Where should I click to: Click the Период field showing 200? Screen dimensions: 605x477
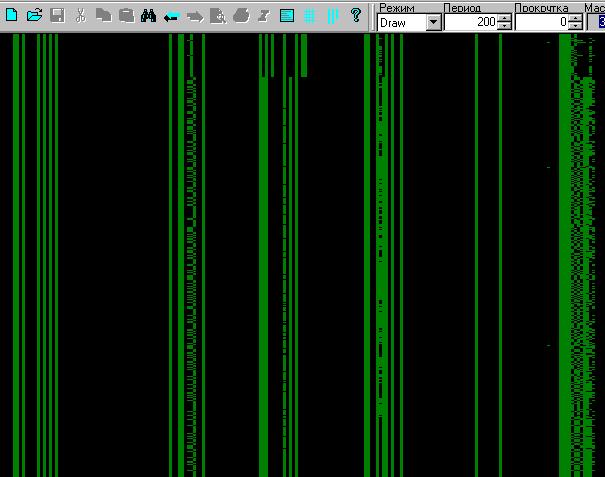(x=471, y=22)
